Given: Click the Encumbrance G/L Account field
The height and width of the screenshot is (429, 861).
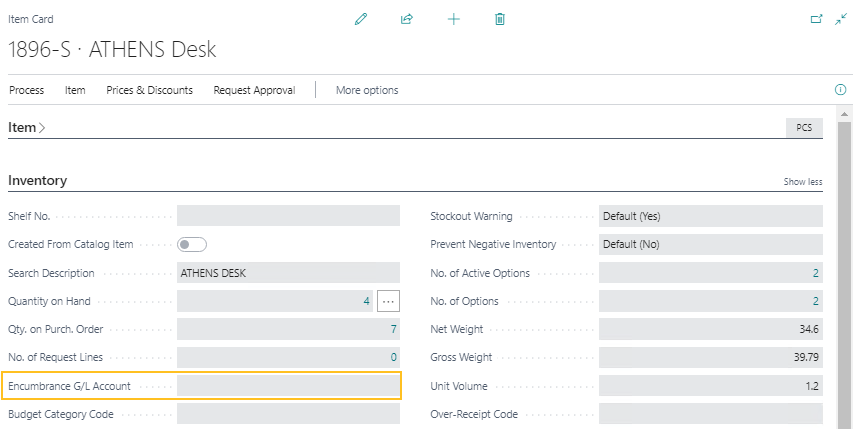Looking at the screenshot, I should [x=288, y=386].
